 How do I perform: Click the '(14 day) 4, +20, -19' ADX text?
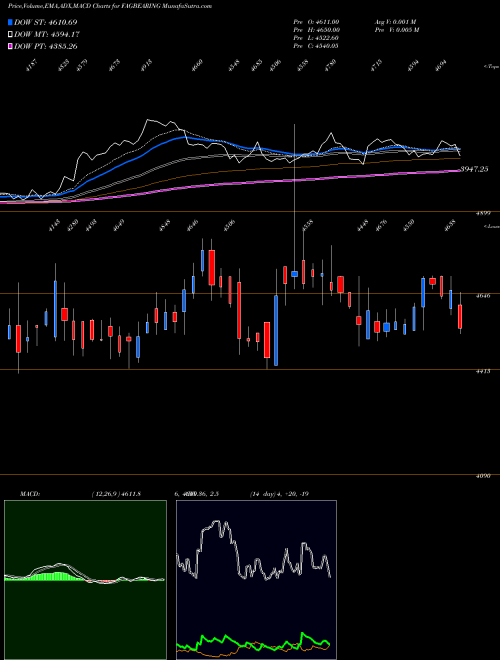tap(279, 494)
